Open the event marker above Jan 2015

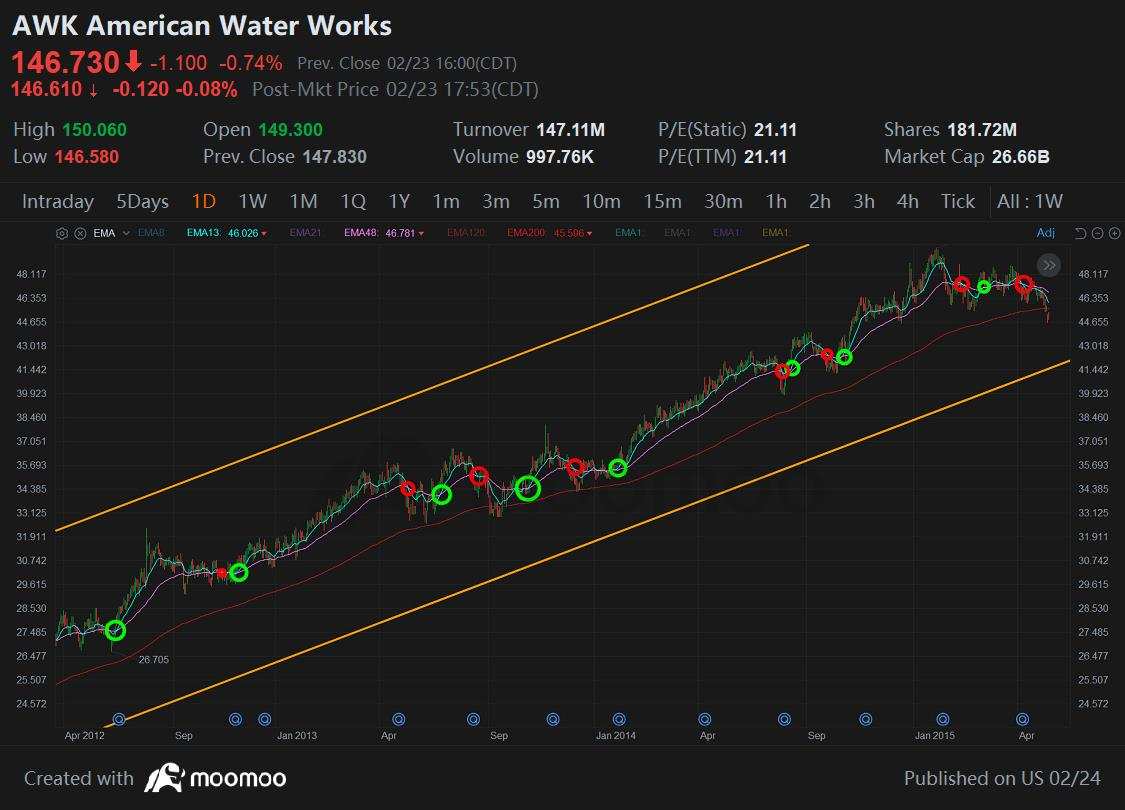pos(943,719)
